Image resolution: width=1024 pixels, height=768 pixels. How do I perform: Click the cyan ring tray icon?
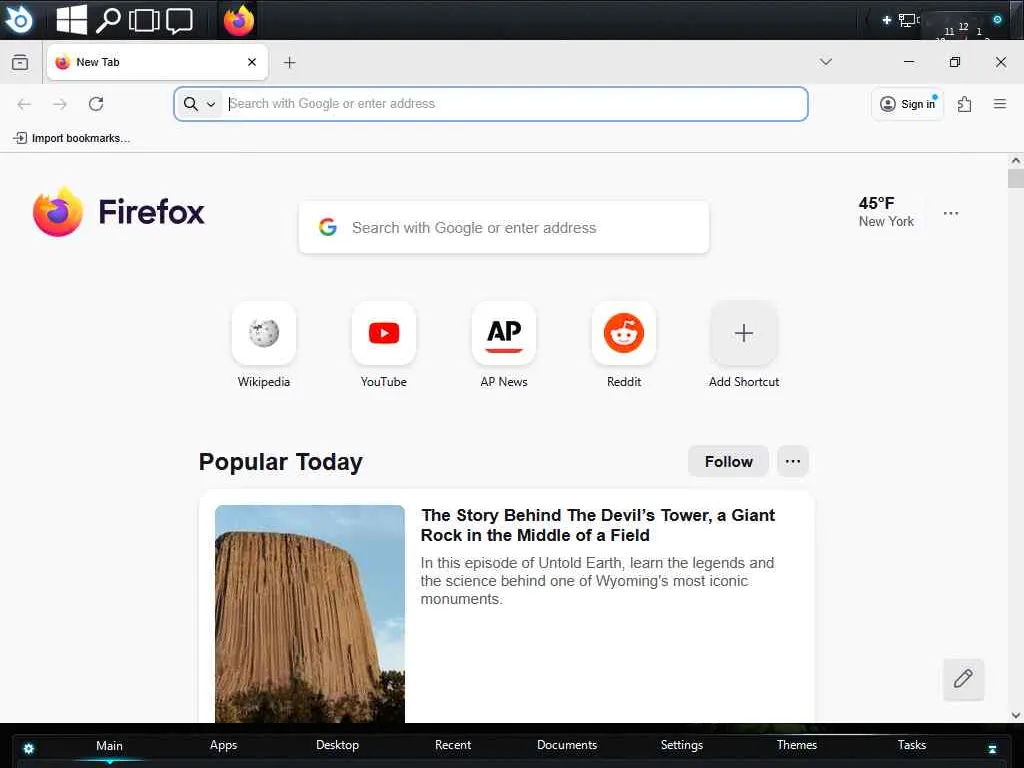[997, 20]
